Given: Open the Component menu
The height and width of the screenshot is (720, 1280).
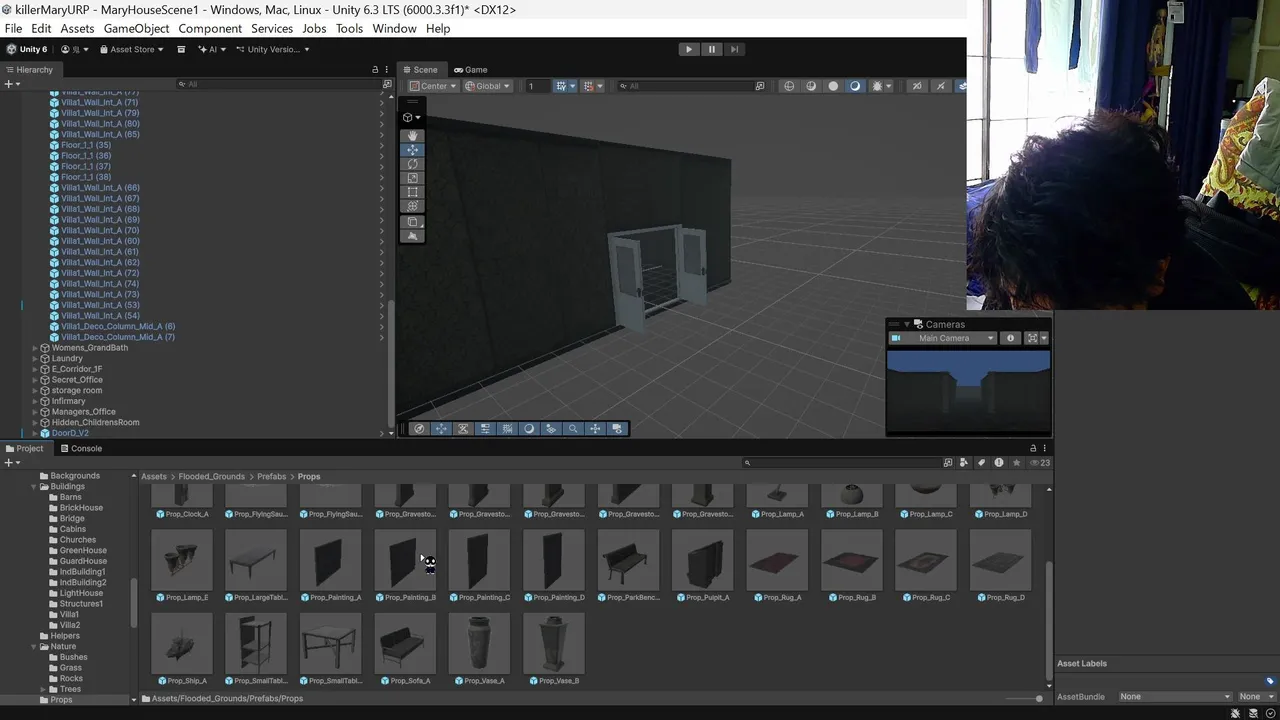Looking at the screenshot, I should pos(210,28).
